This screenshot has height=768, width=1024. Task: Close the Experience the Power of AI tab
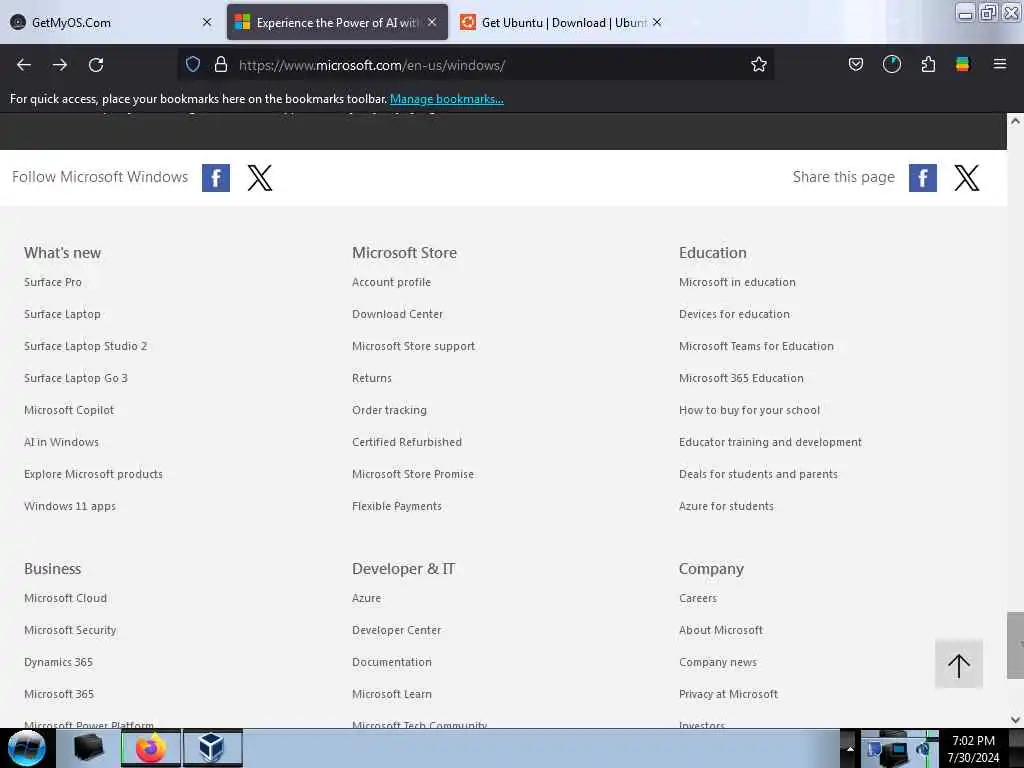[x=432, y=22]
